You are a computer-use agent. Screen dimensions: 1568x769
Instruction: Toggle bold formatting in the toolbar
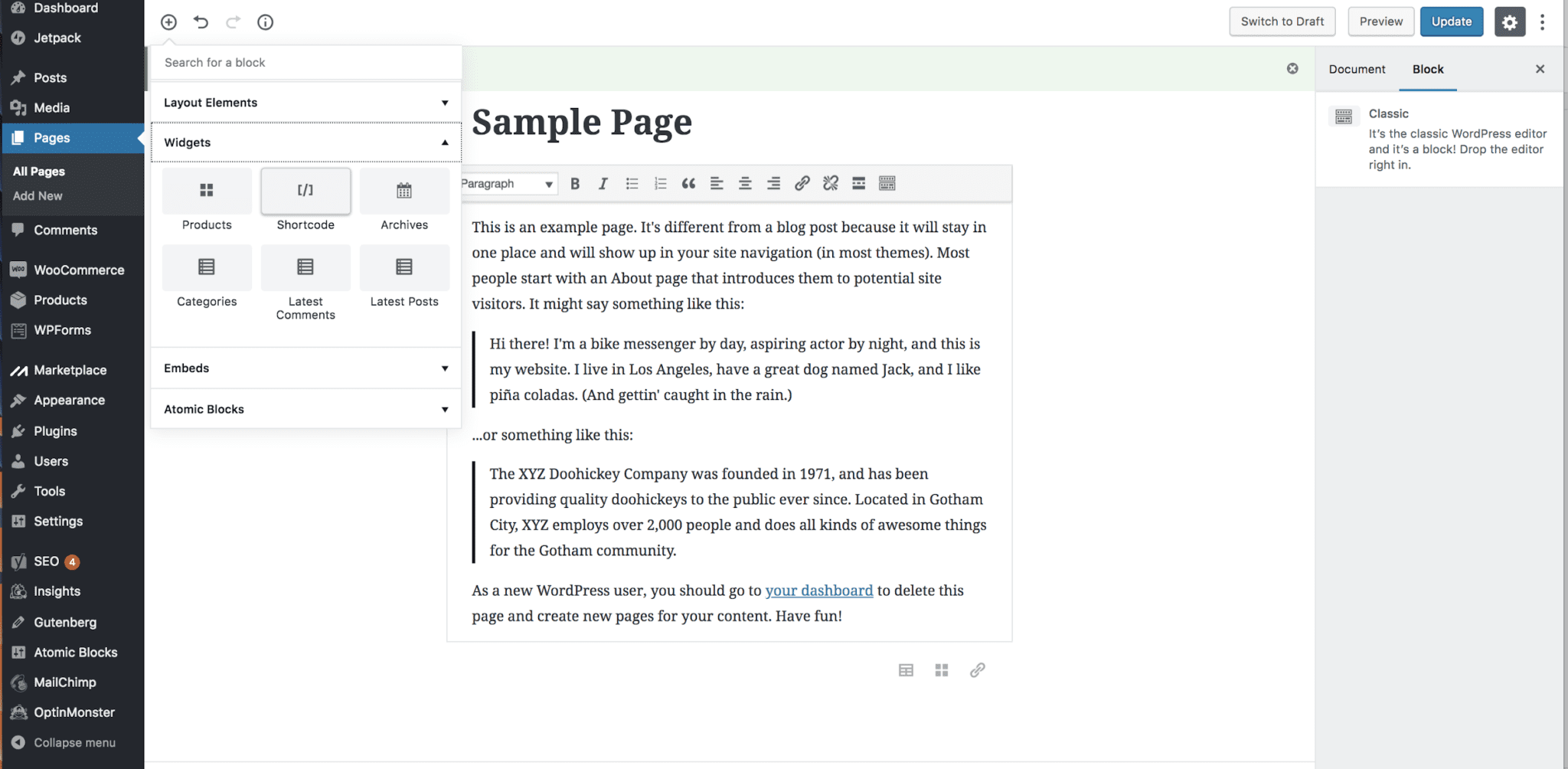[574, 183]
